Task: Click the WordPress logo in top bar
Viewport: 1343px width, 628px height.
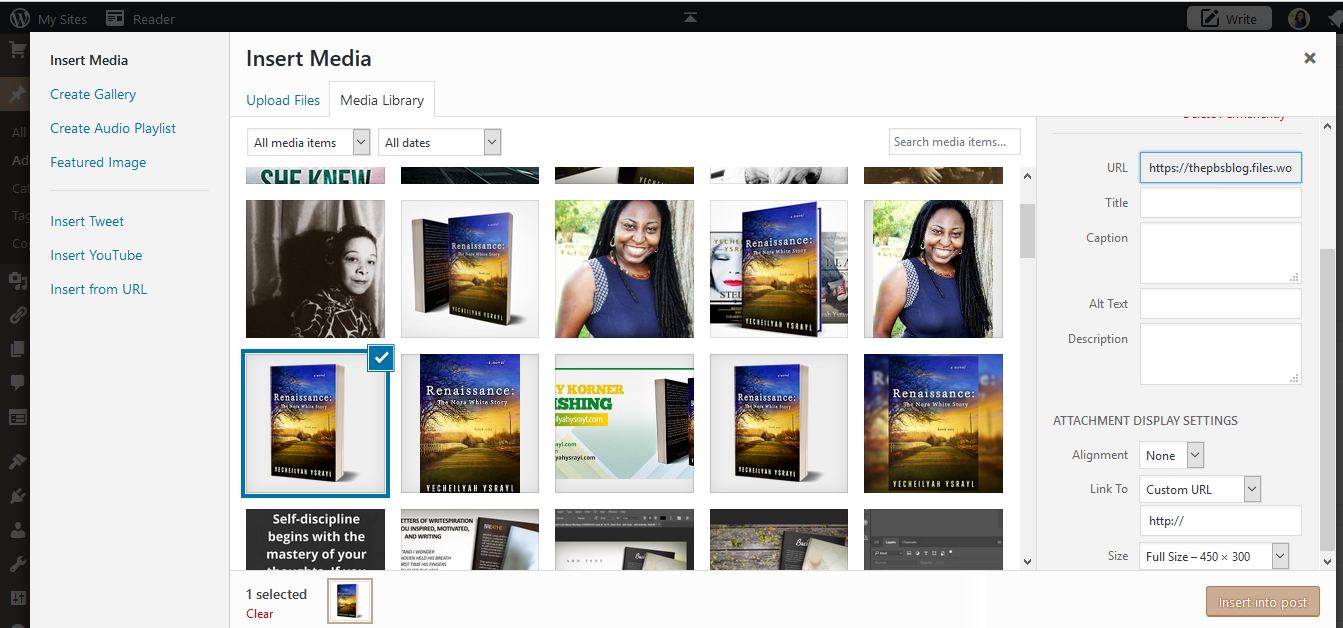Action: (18, 19)
